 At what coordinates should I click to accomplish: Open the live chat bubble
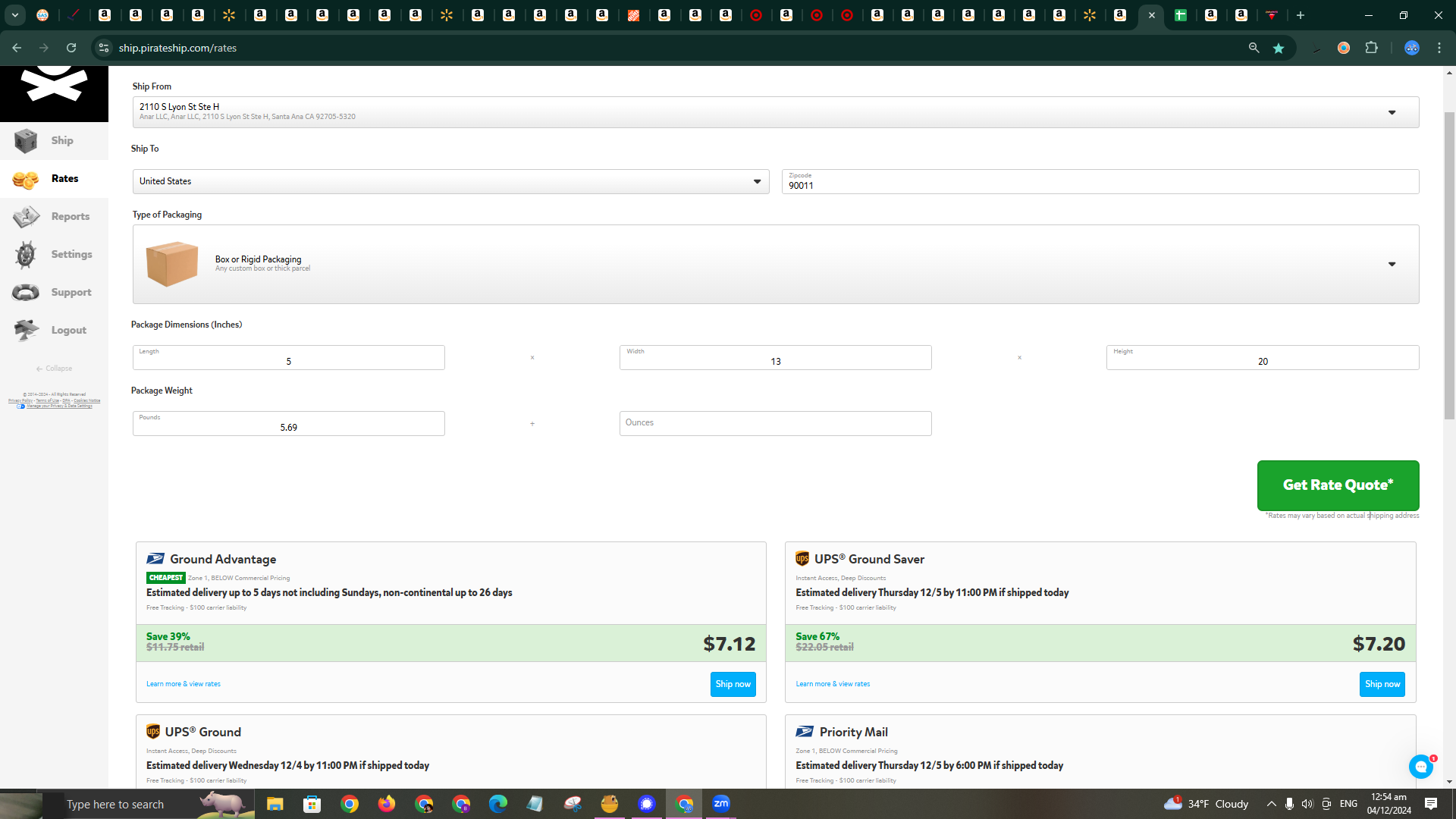(x=1421, y=767)
